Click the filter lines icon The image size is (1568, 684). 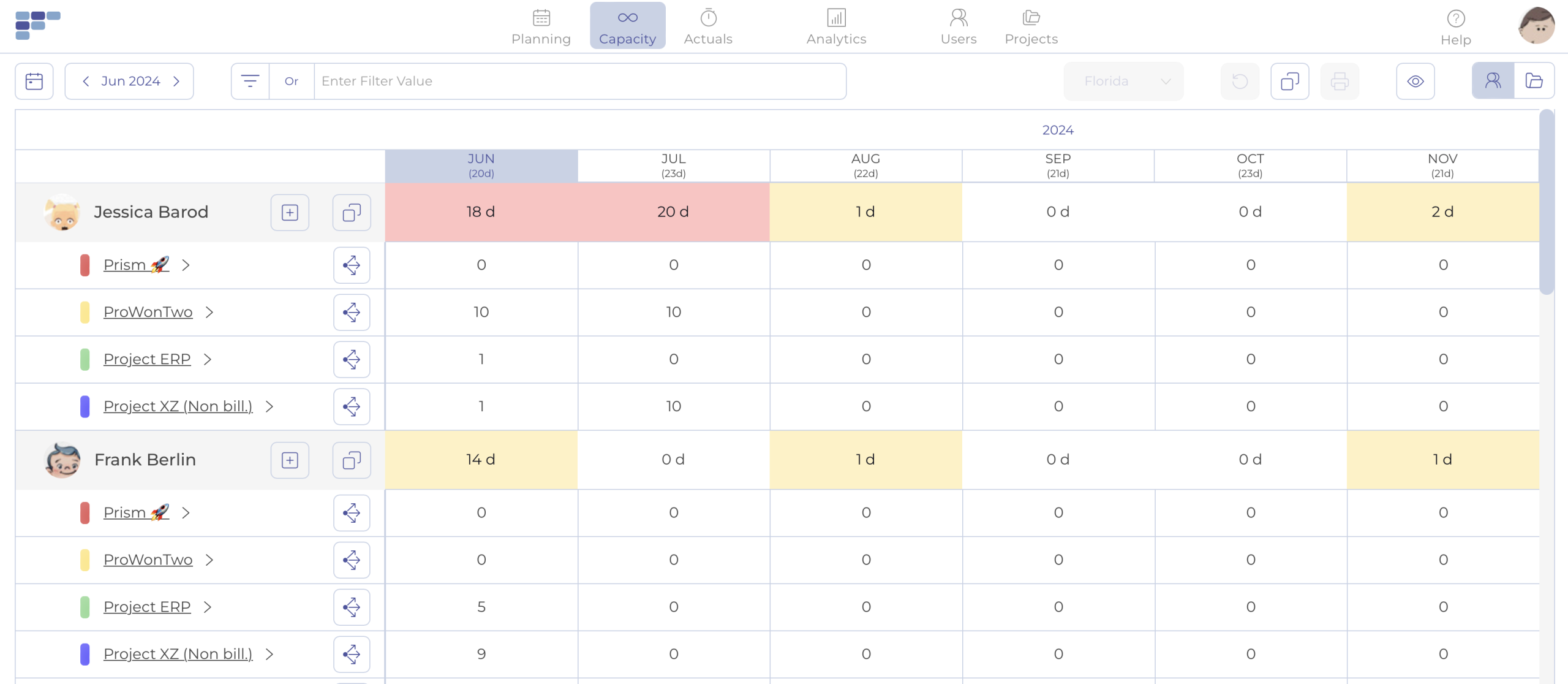pyautogui.click(x=250, y=81)
